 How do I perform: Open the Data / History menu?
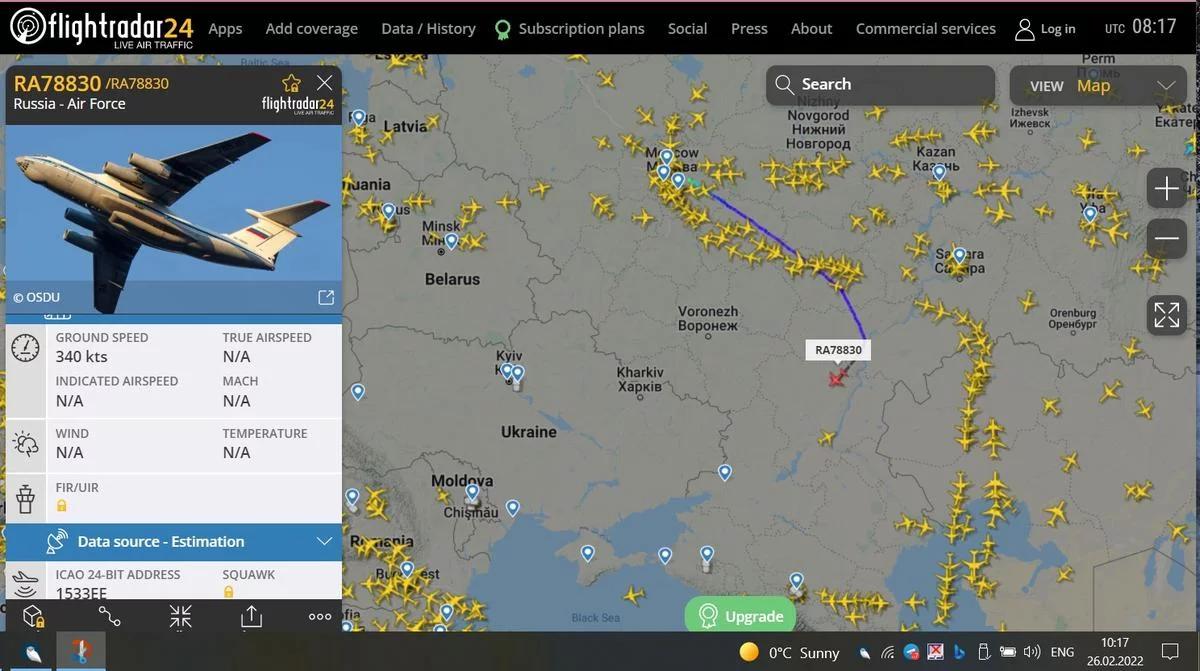point(428,28)
